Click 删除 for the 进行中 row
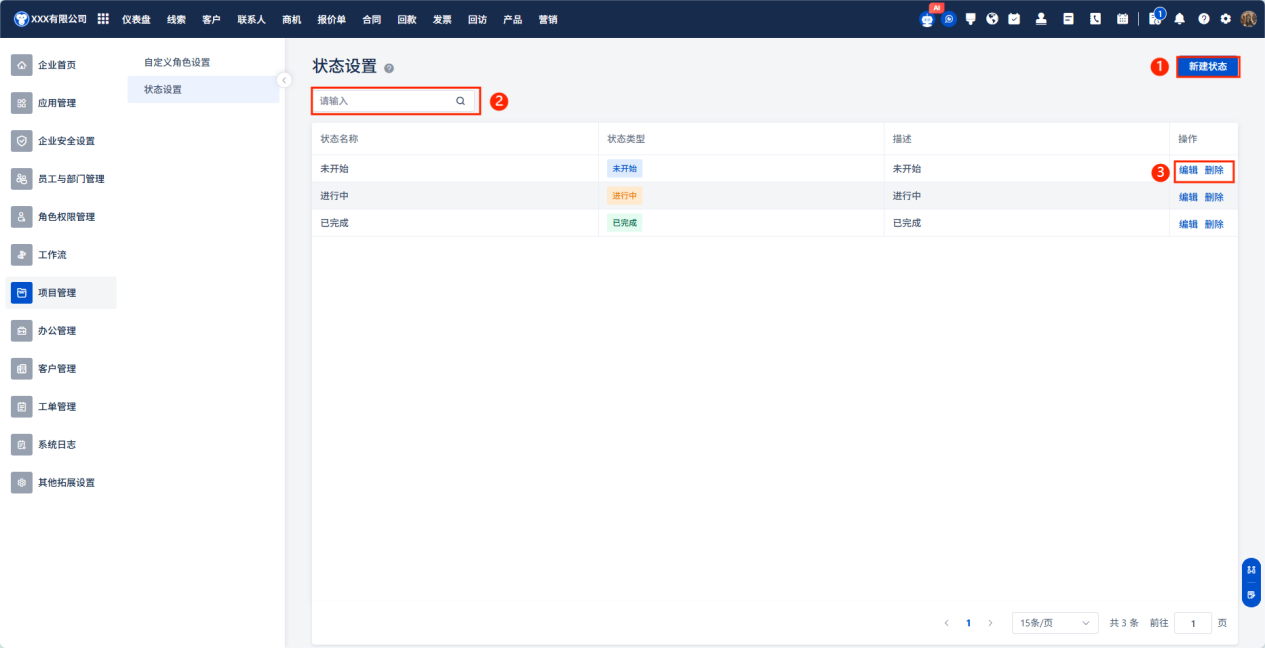Image resolution: width=1265 pixels, height=648 pixels. [x=1214, y=197]
